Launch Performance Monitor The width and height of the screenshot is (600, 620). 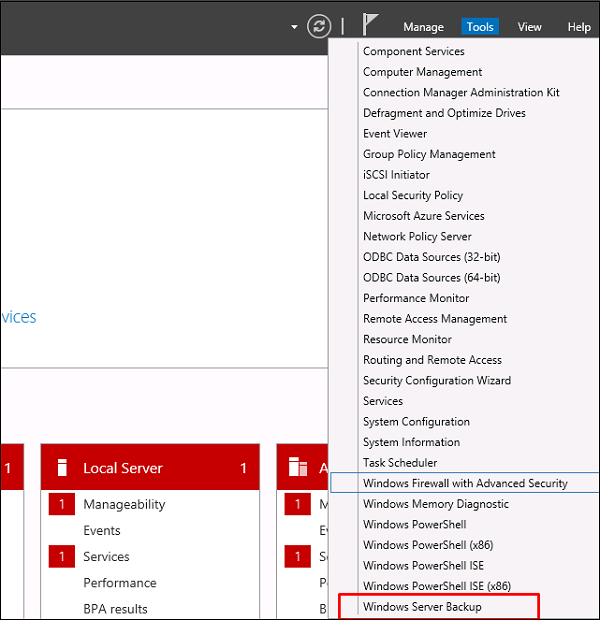point(416,298)
